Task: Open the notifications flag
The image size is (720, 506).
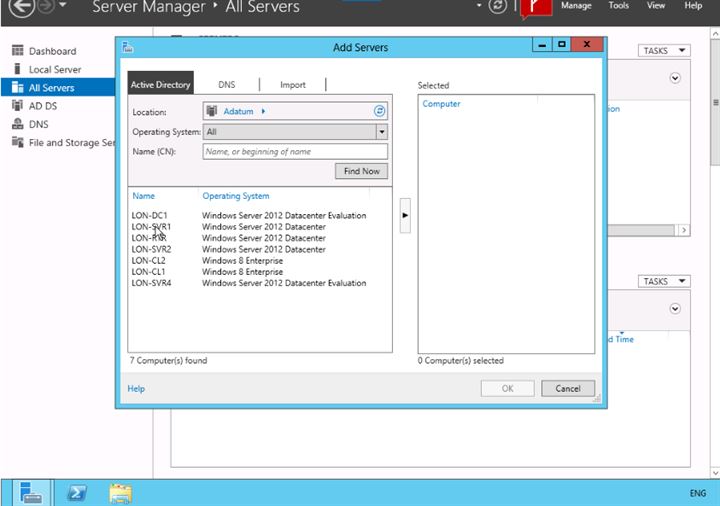Action: click(536, 8)
